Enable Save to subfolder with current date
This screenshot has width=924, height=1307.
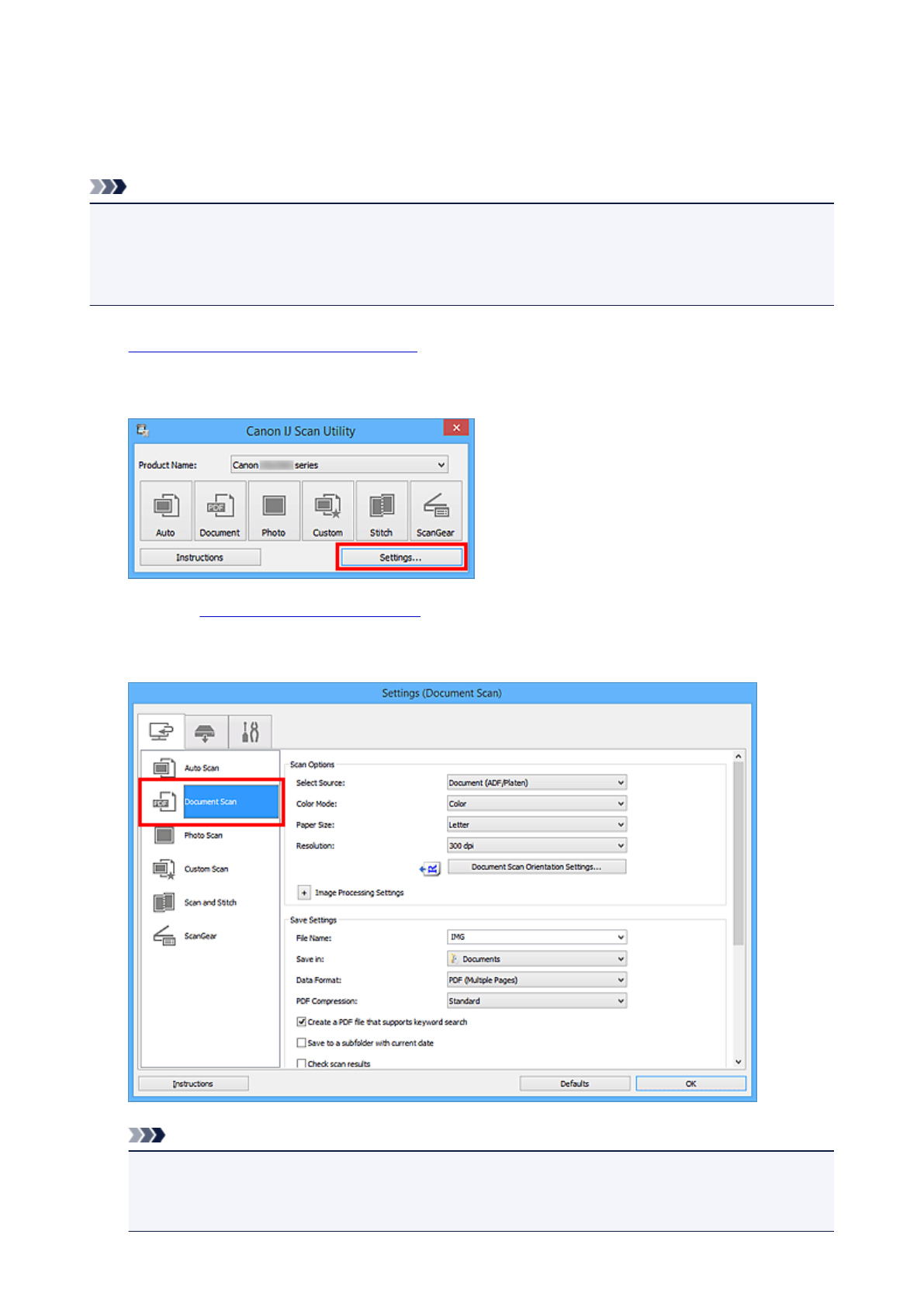[302, 1043]
